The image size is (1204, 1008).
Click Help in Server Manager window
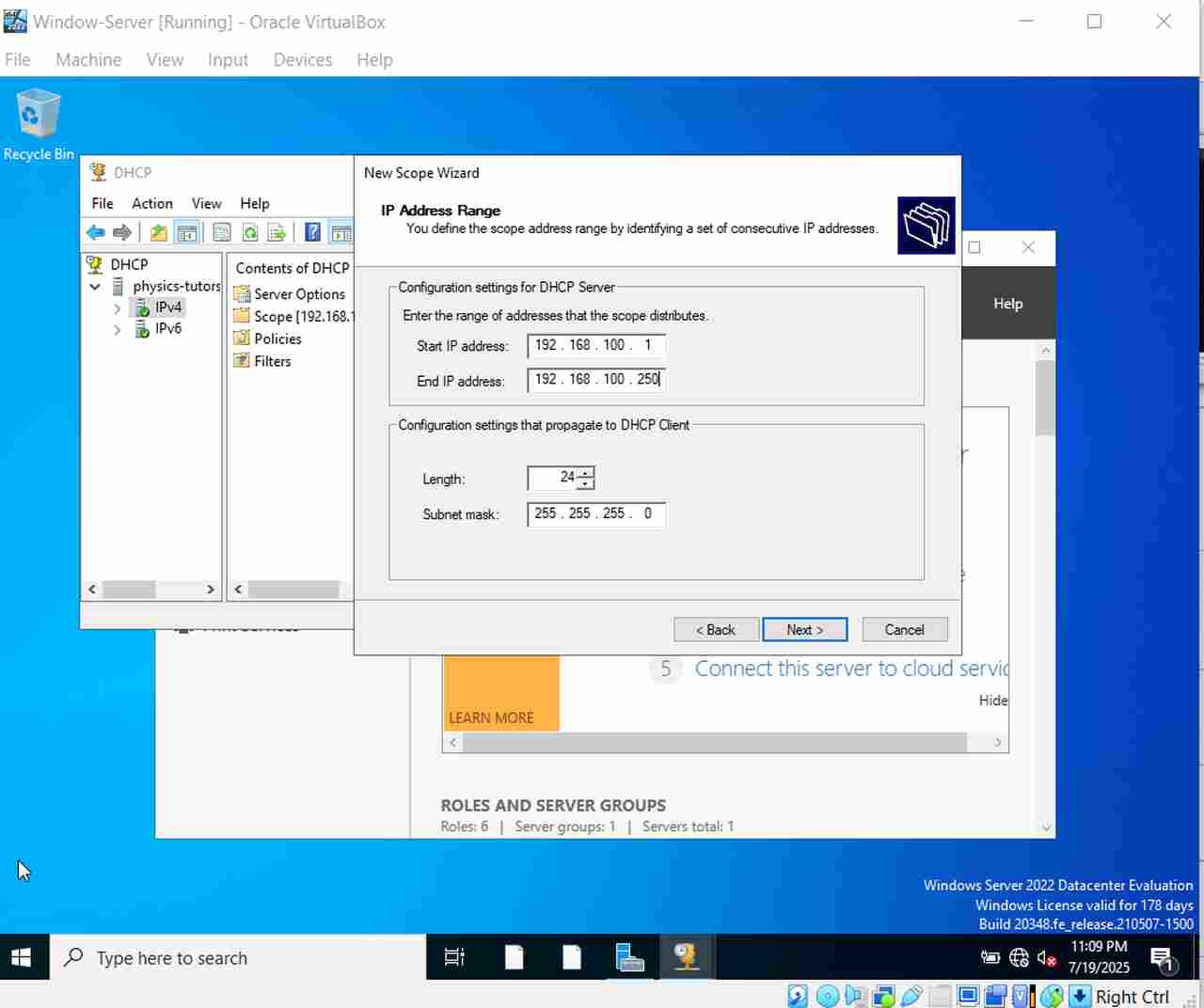(1007, 304)
